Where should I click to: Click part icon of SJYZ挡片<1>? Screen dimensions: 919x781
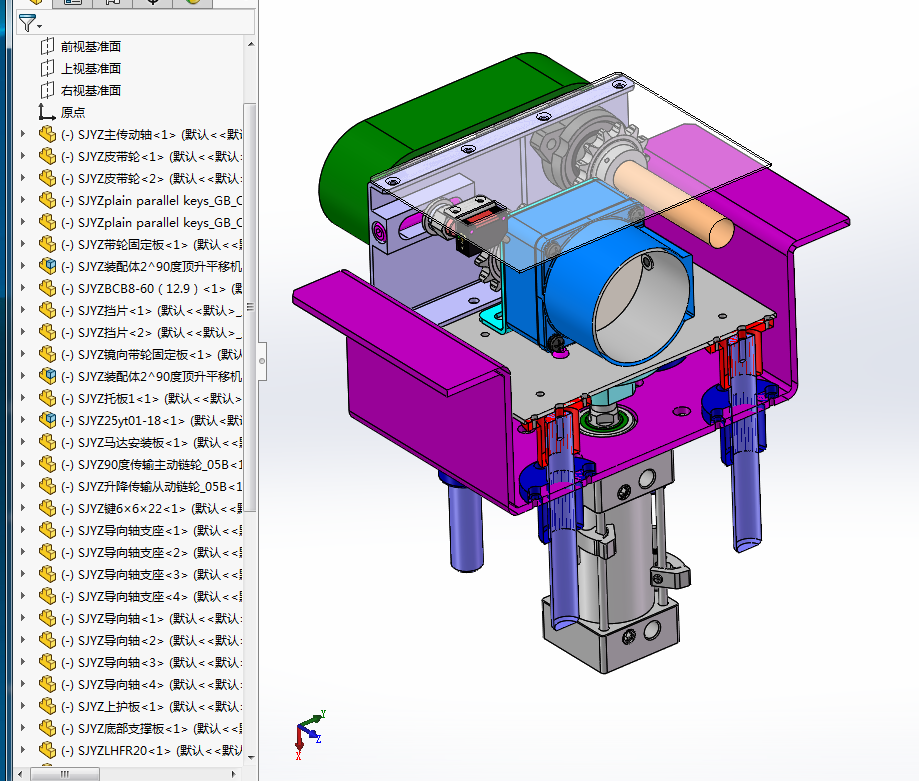47,311
